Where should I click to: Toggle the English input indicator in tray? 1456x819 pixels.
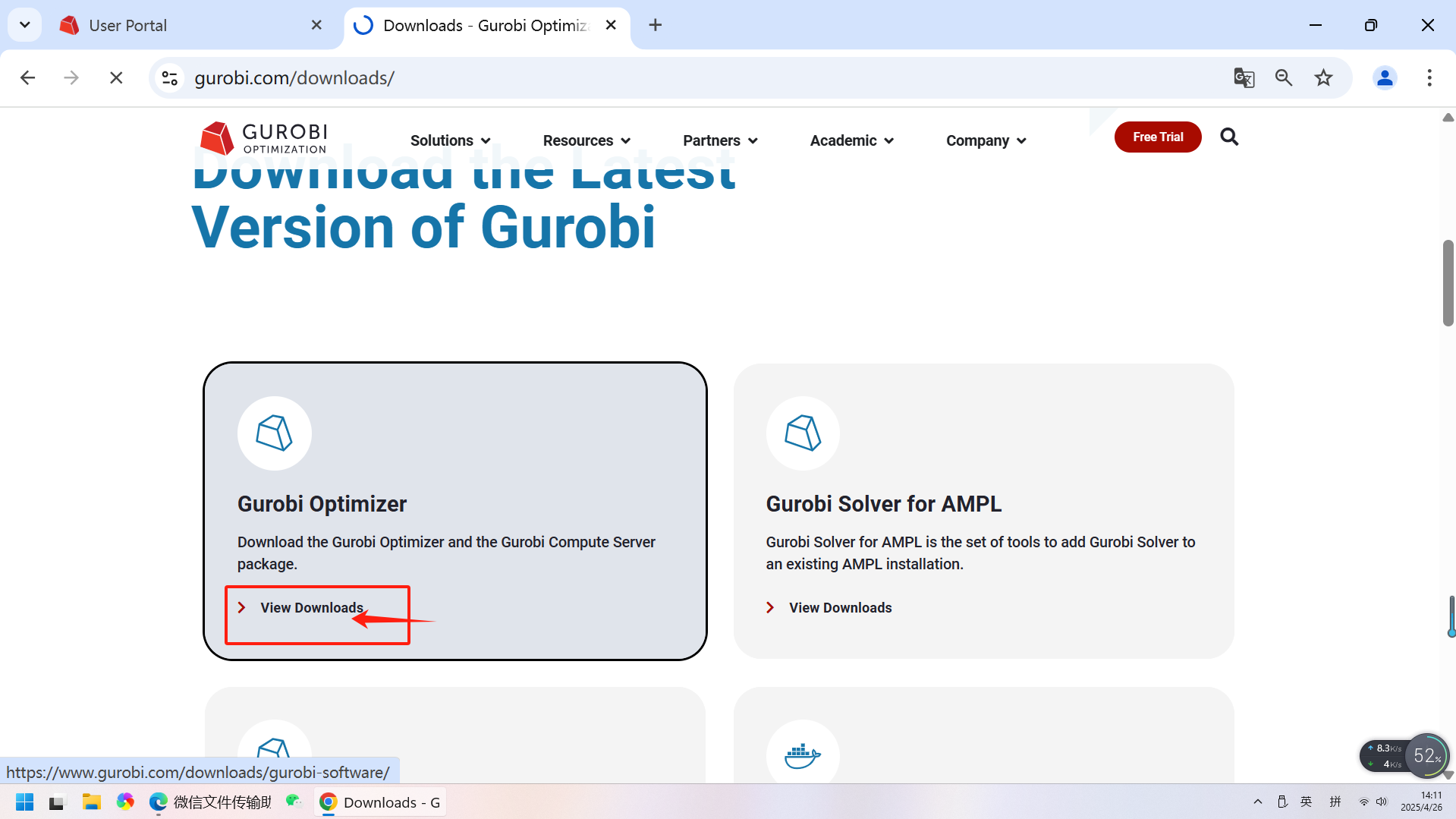tap(1307, 802)
